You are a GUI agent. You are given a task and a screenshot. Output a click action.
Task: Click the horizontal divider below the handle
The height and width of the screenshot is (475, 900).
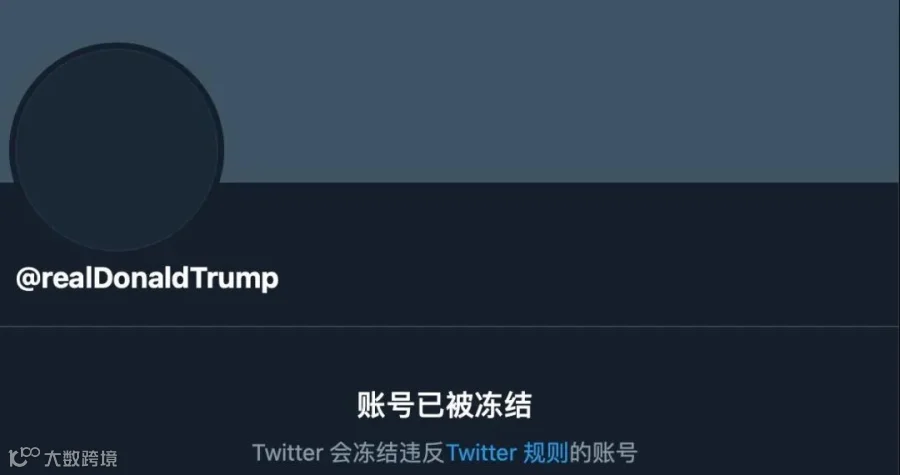pyautogui.click(x=450, y=326)
